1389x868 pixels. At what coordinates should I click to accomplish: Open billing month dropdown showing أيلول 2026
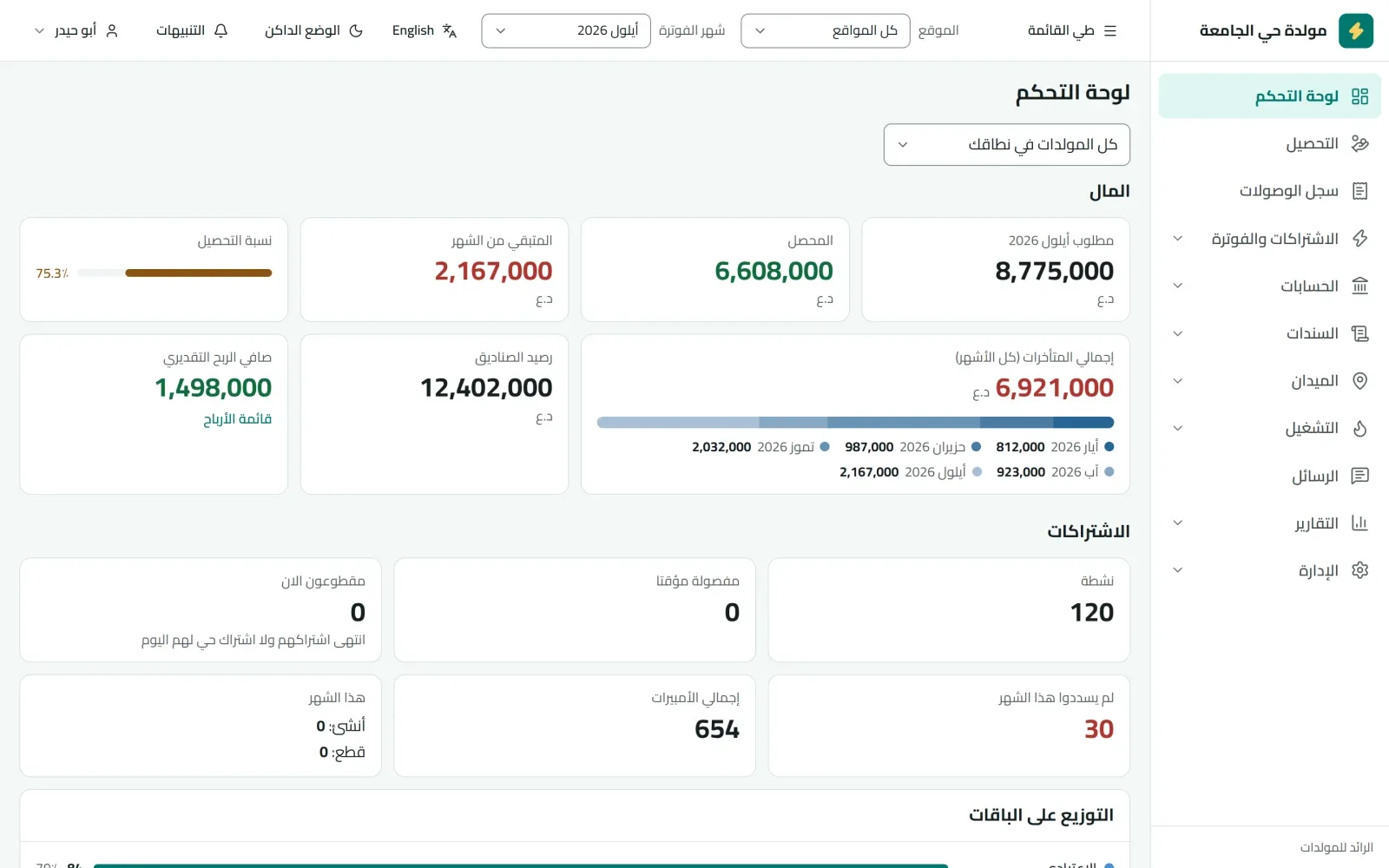[x=566, y=30]
